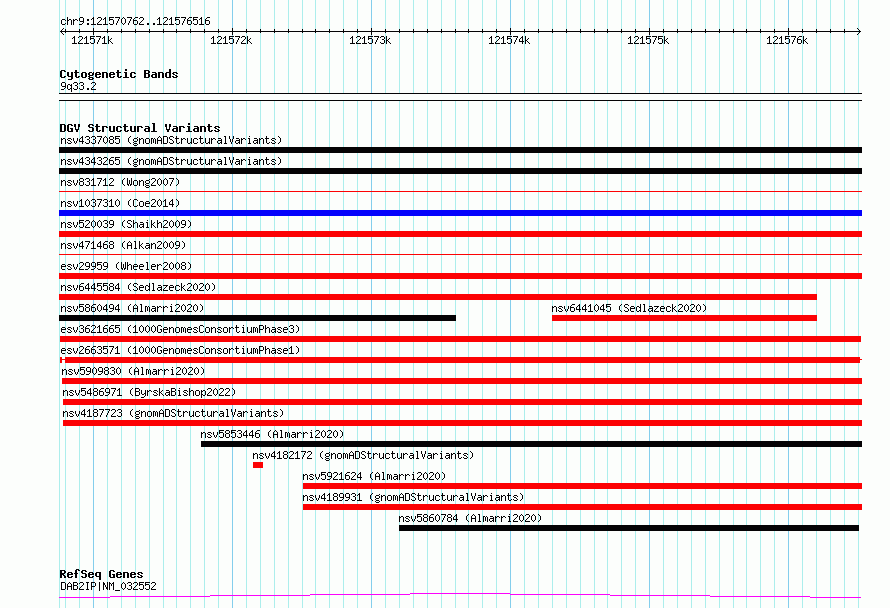
Task: Click the ruler's left arrow end
Action: pos(62,32)
